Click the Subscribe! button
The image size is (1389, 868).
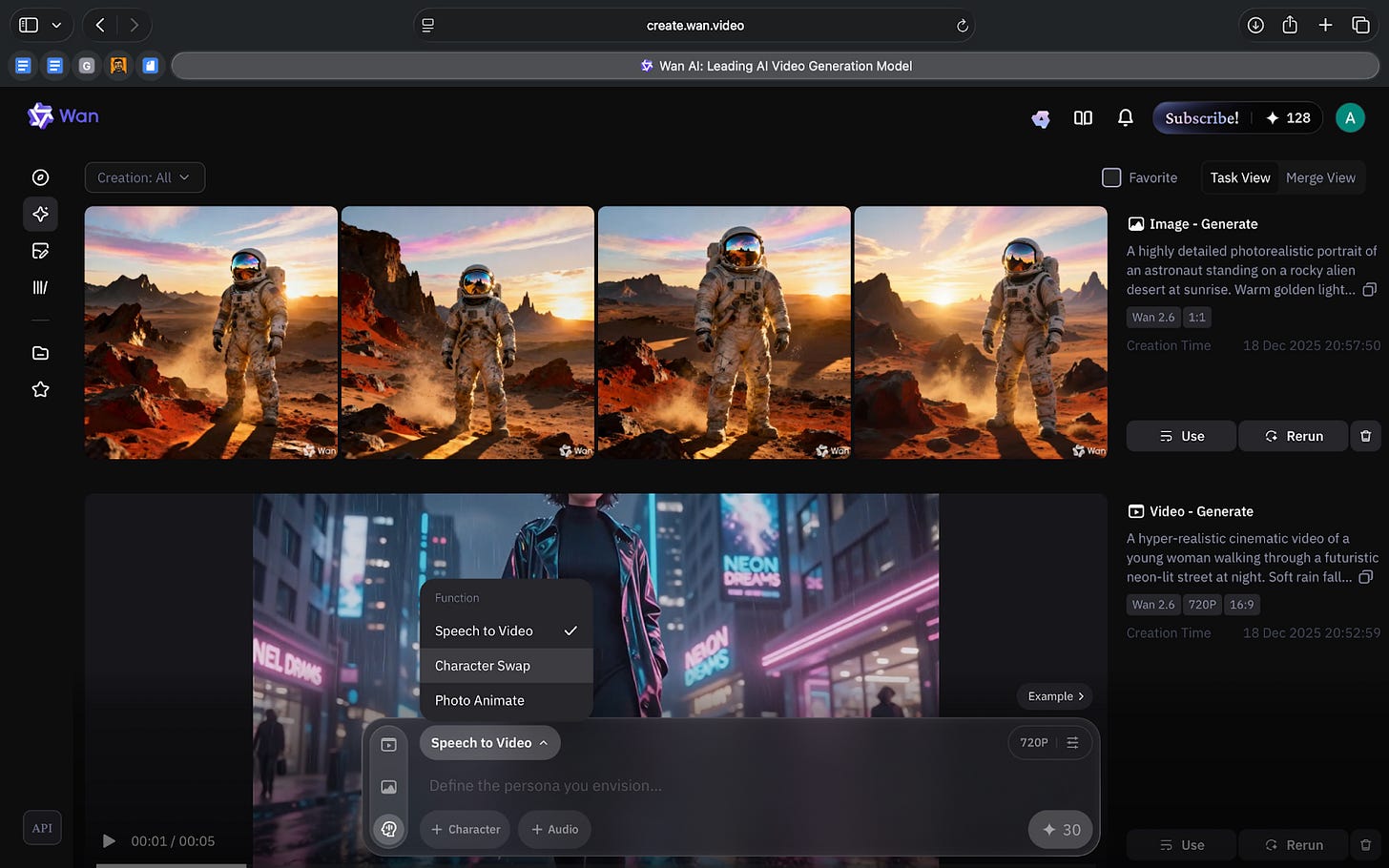coord(1201,117)
